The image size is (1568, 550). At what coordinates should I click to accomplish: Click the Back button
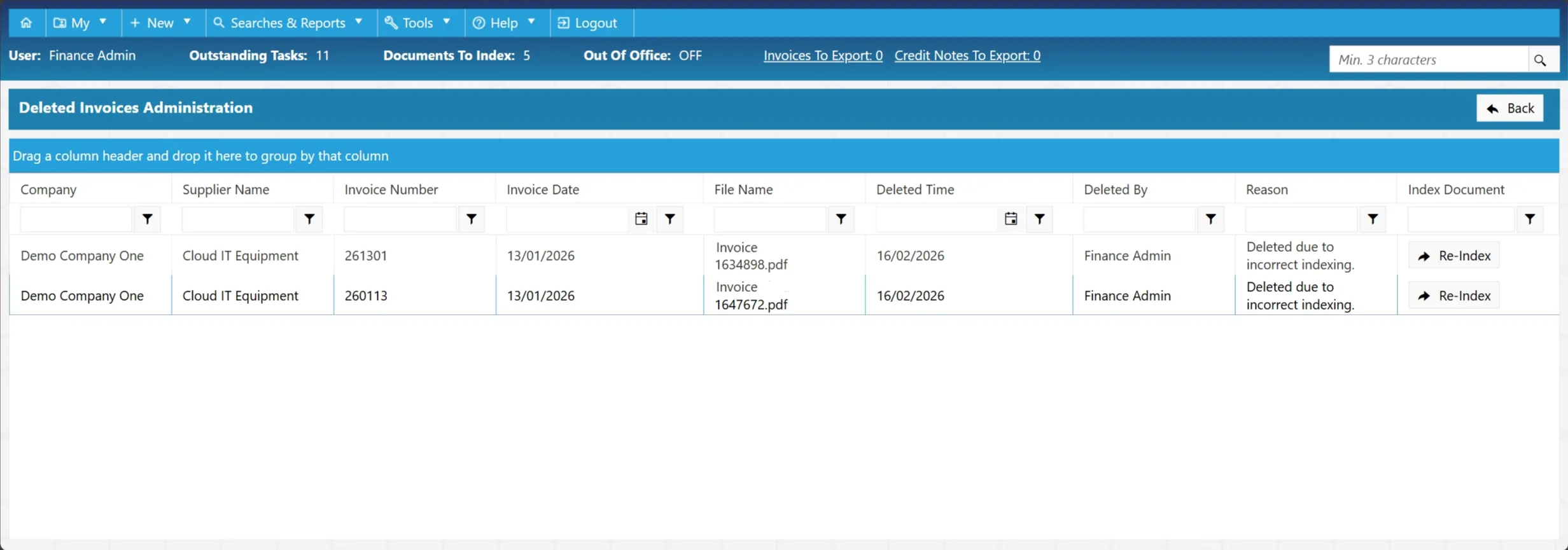pyautogui.click(x=1509, y=108)
